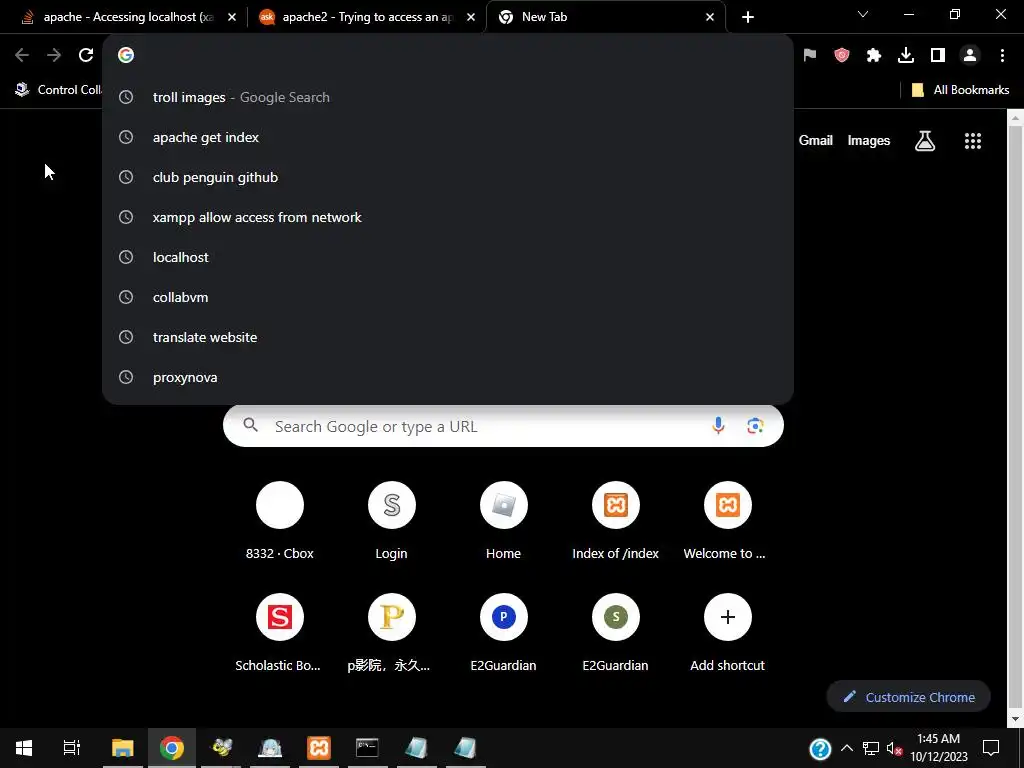The height and width of the screenshot is (768, 1024).
Task: Click the Customize Chrome button
Action: point(908,697)
